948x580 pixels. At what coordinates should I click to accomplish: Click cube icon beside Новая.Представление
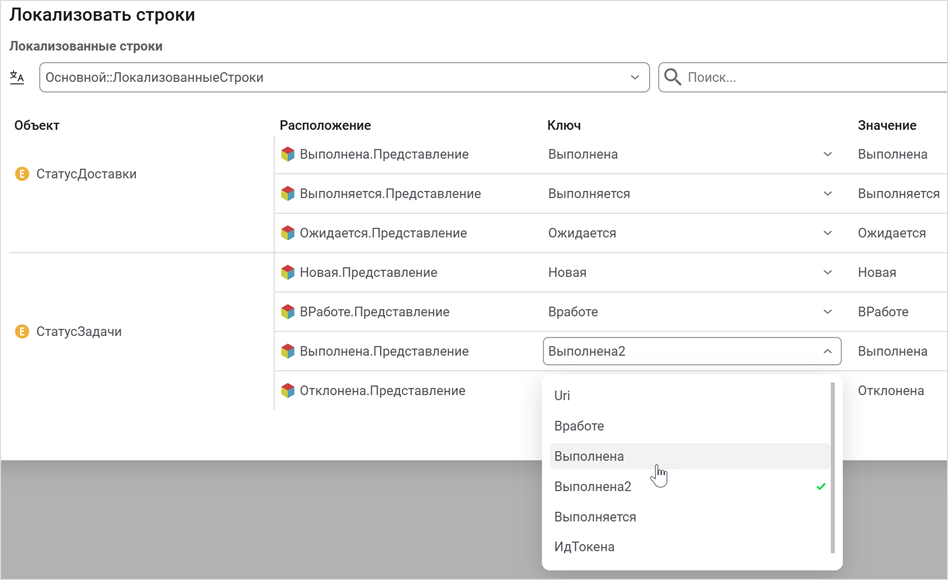coord(287,272)
